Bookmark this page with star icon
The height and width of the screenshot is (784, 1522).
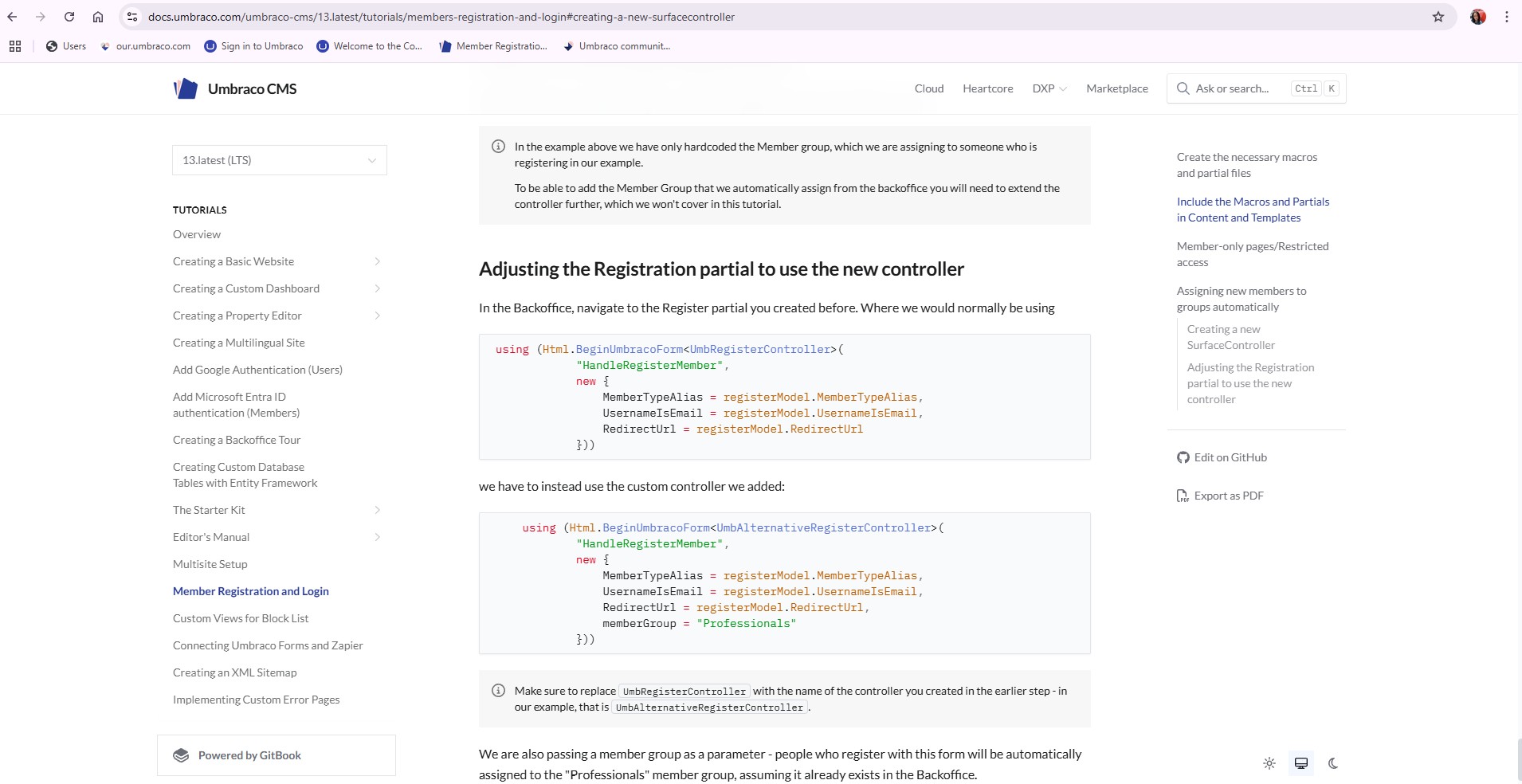coord(1438,17)
